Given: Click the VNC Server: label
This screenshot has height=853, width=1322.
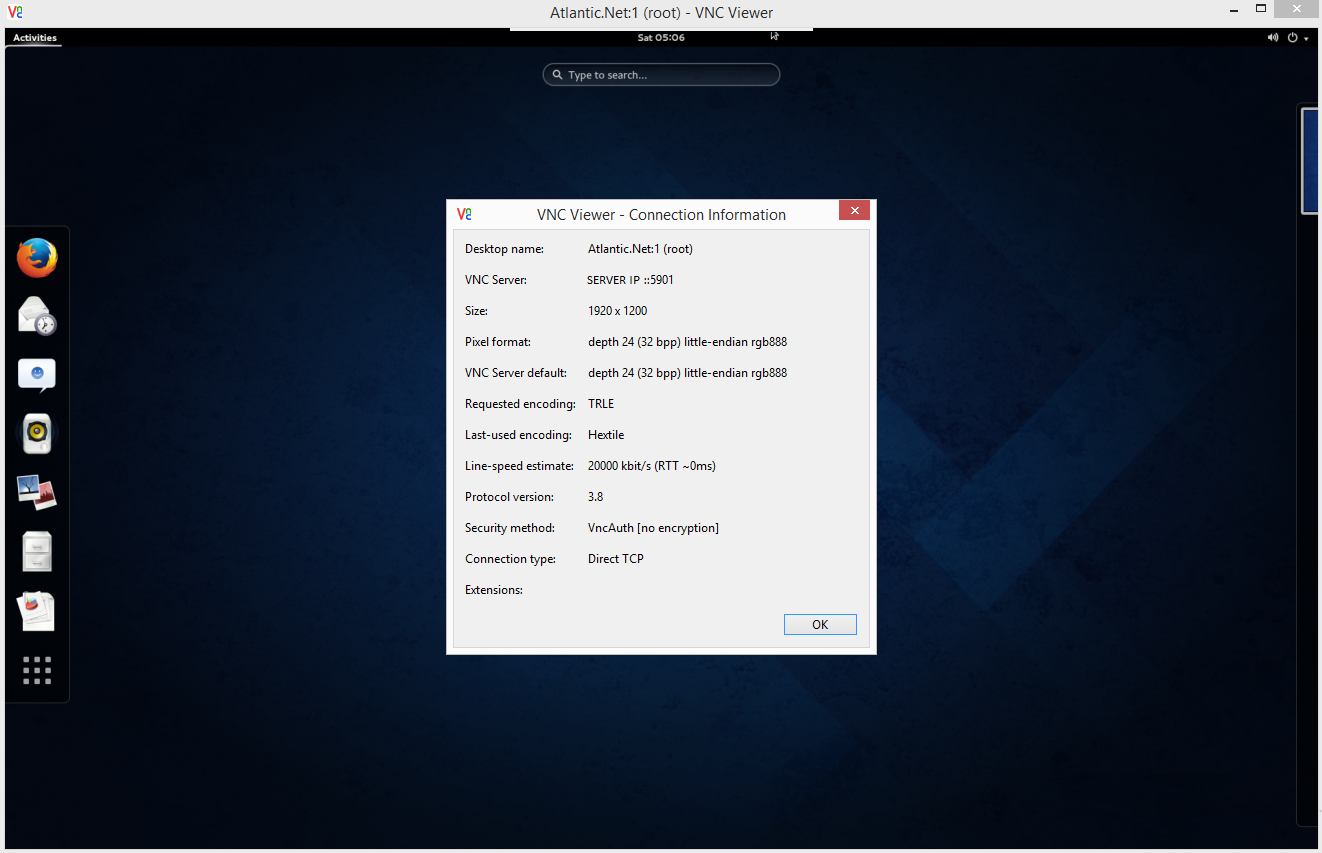Looking at the screenshot, I should tap(496, 280).
